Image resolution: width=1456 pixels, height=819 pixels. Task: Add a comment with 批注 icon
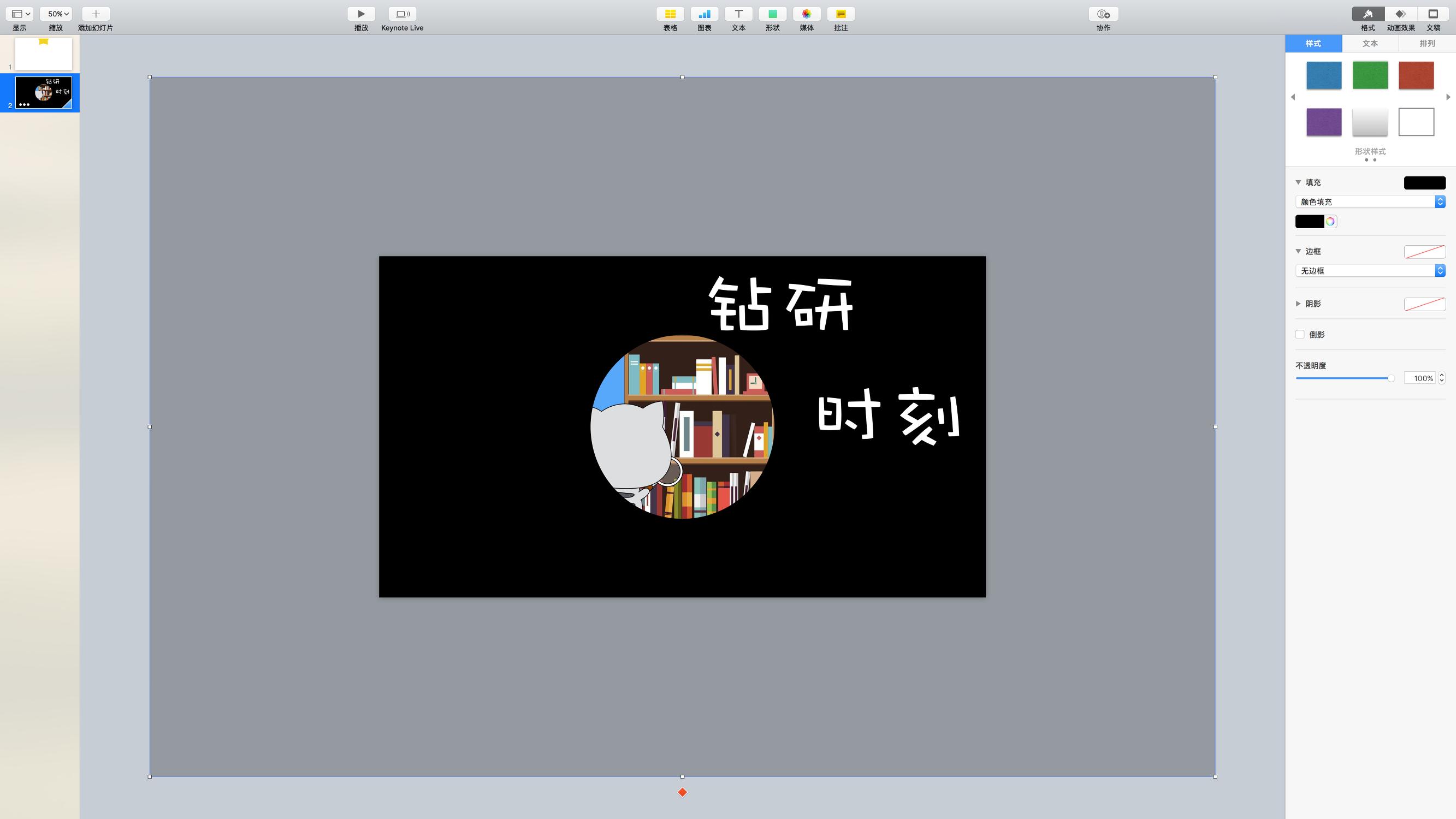(841, 14)
